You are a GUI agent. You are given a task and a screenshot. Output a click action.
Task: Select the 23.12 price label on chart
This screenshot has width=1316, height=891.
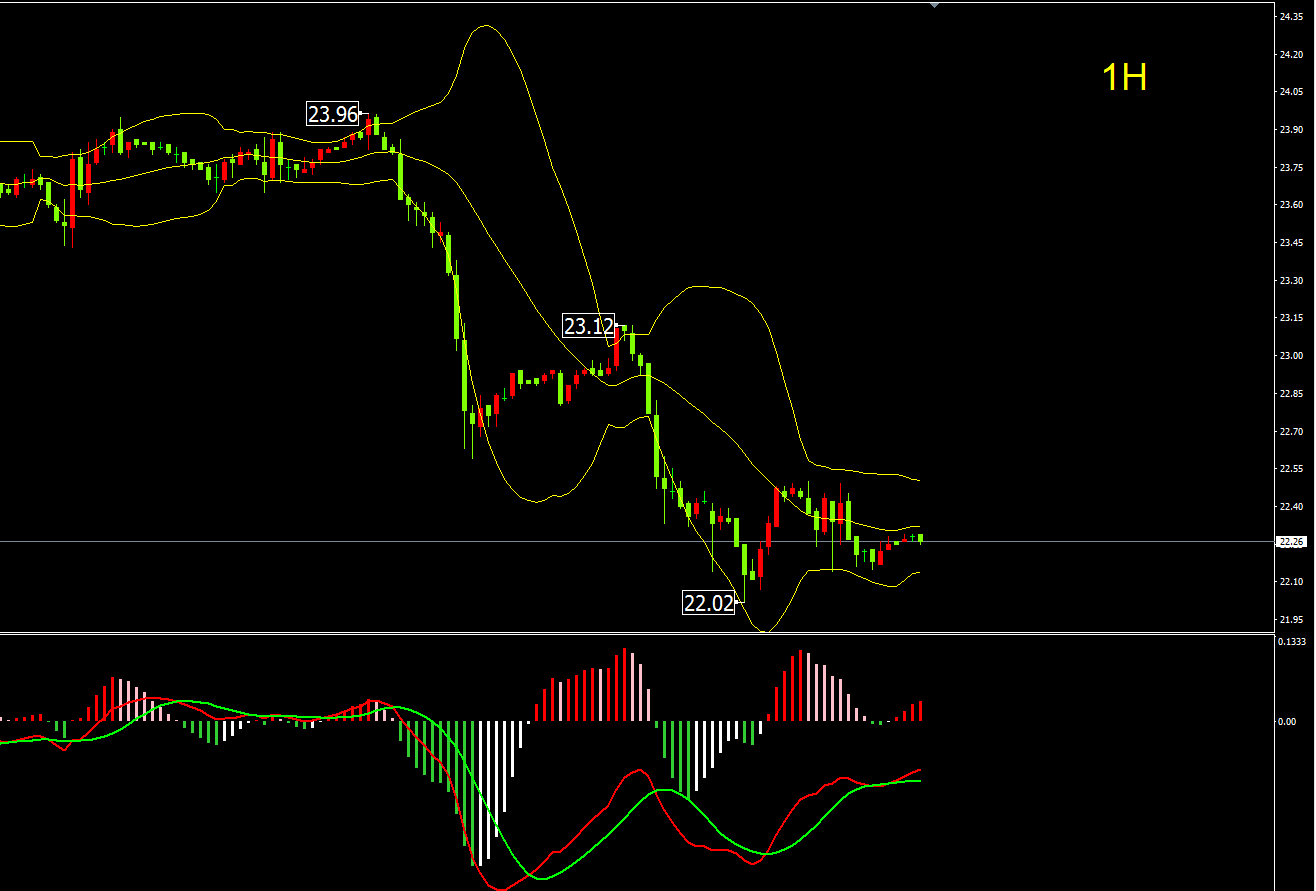tap(589, 326)
